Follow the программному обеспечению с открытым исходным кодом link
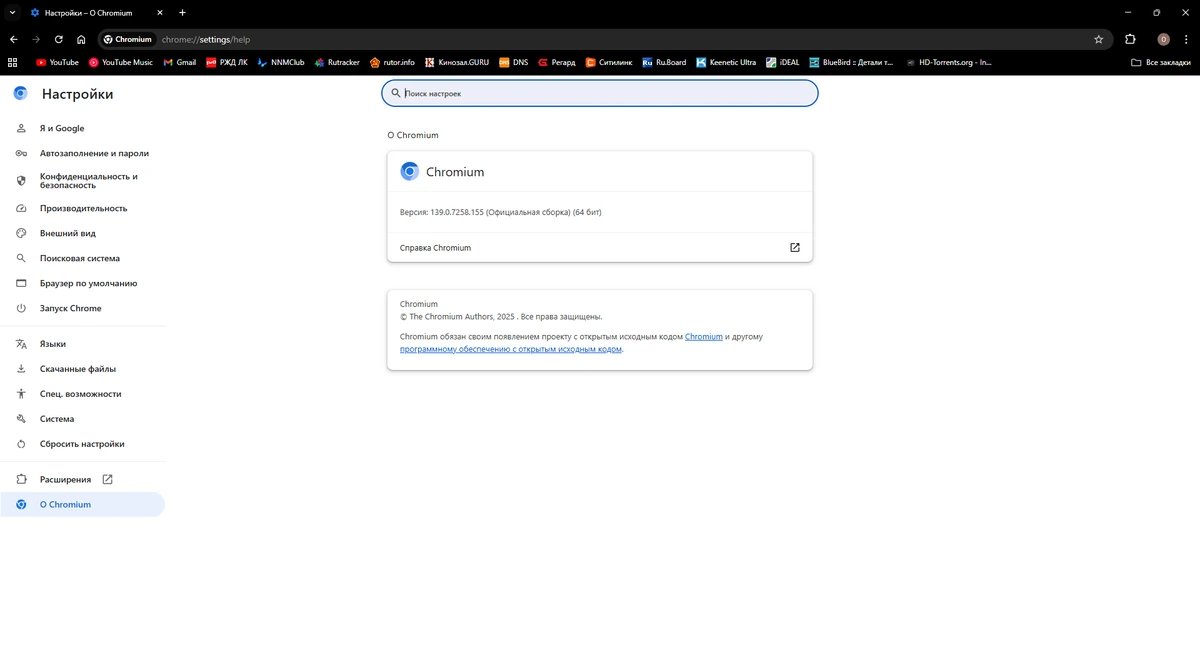1200x650 pixels. (x=511, y=349)
